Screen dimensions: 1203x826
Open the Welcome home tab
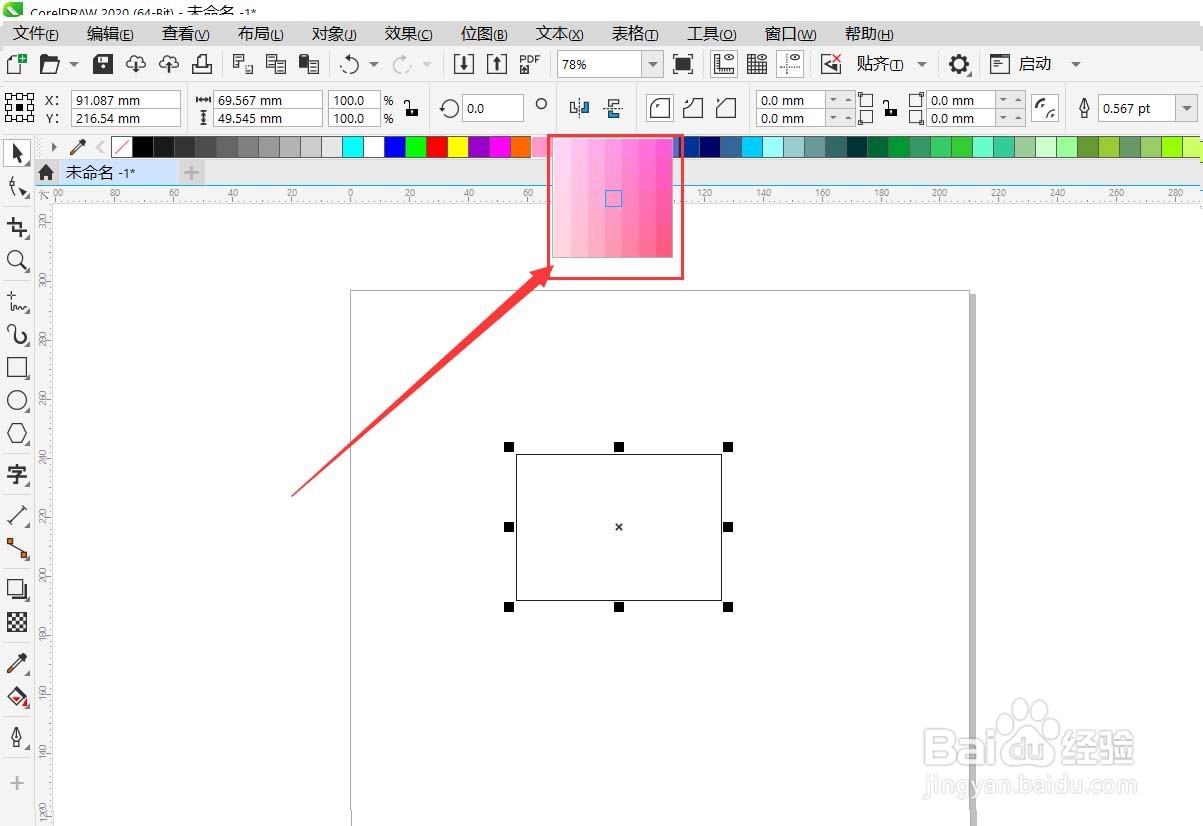point(46,173)
